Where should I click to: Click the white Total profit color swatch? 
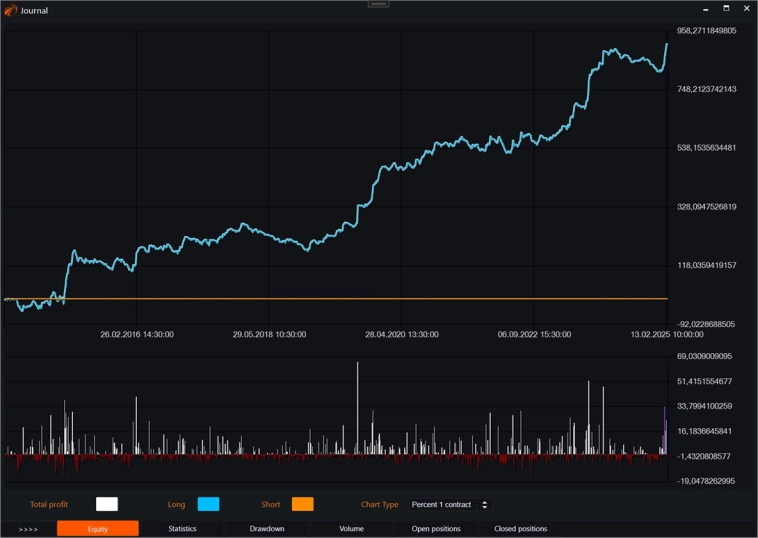pyautogui.click(x=106, y=504)
